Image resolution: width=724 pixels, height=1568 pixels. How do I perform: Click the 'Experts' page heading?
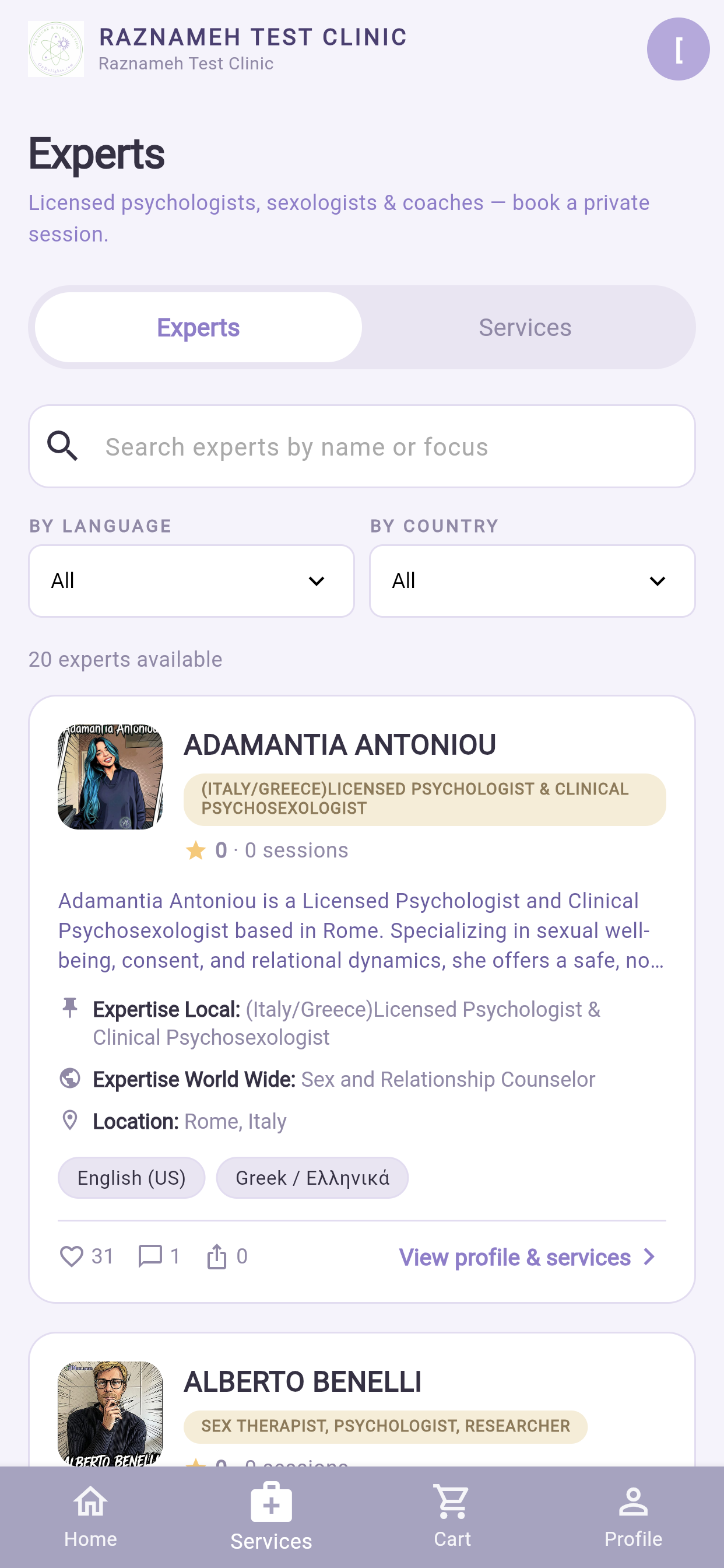tap(96, 154)
